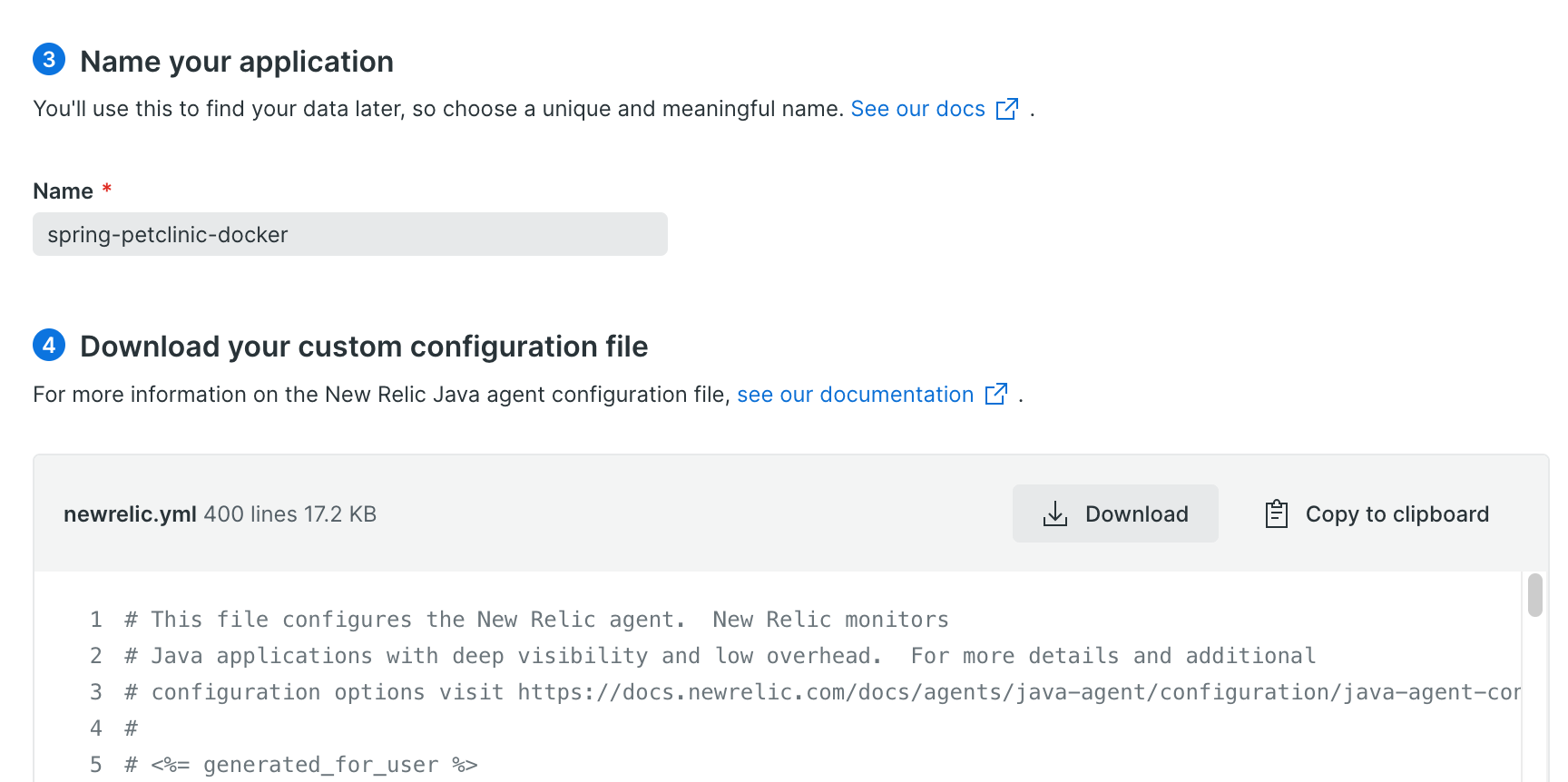Click "generated_for_user" on line 5
This screenshot has height=782, width=1568.
point(320,765)
